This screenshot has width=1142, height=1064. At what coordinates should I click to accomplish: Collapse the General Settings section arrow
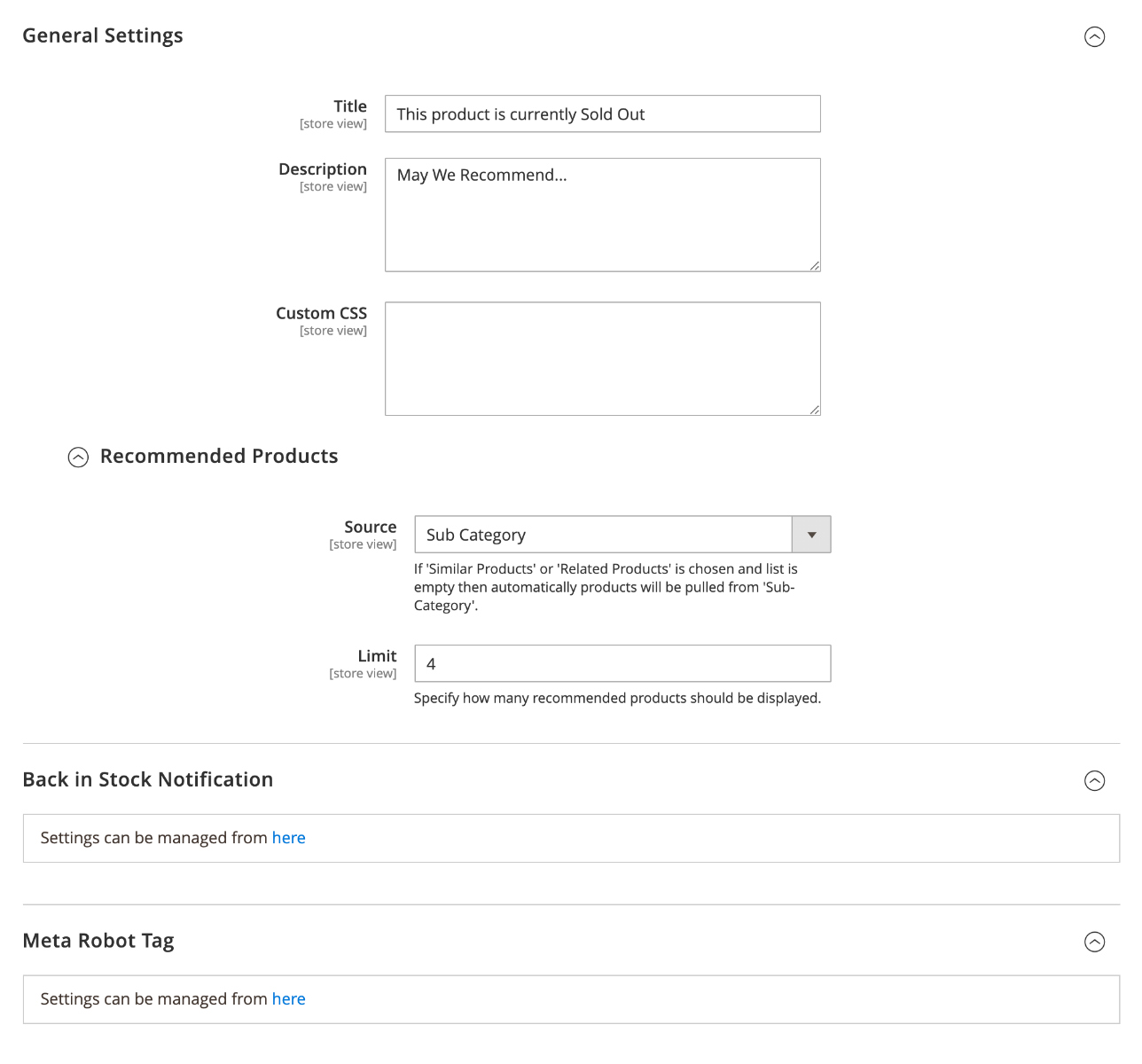coord(1095,36)
